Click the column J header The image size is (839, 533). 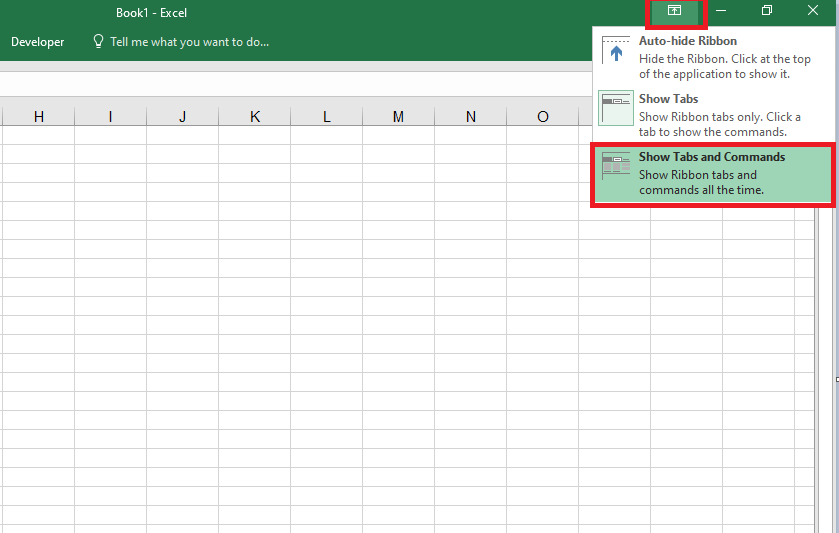coord(182,117)
